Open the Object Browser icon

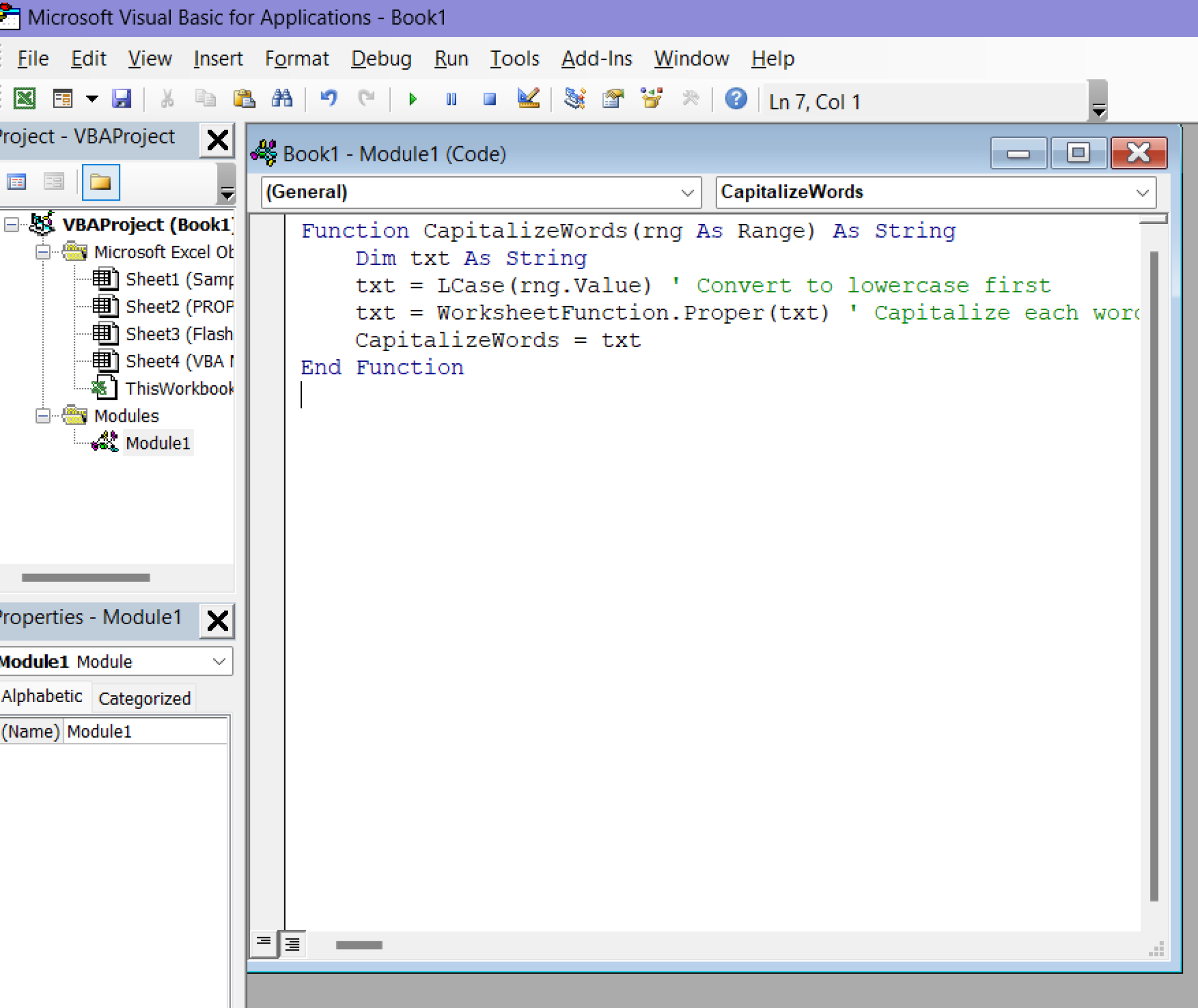pyautogui.click(x=652, y=98)
